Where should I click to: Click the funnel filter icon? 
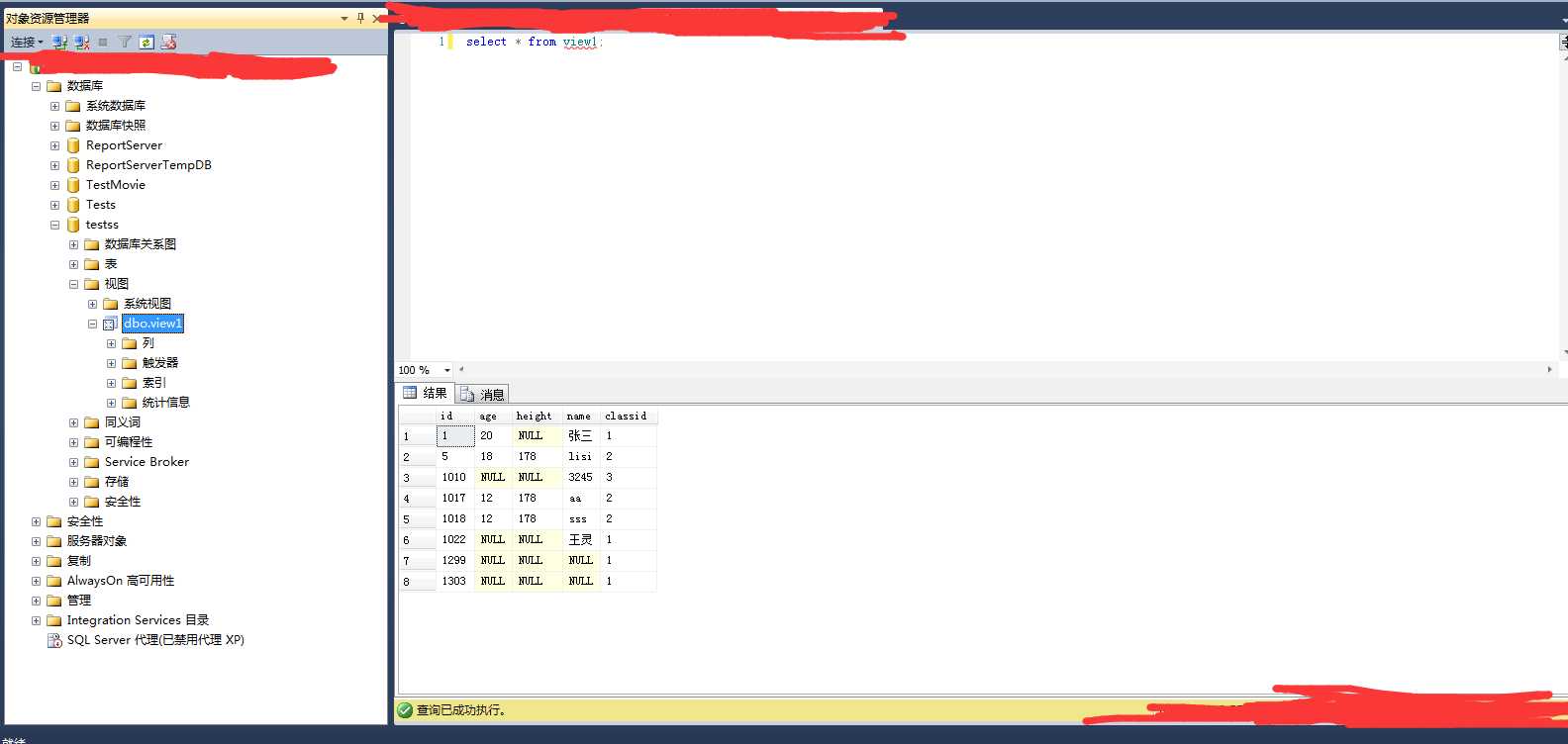pyautogui.click(x=125, y=42)
